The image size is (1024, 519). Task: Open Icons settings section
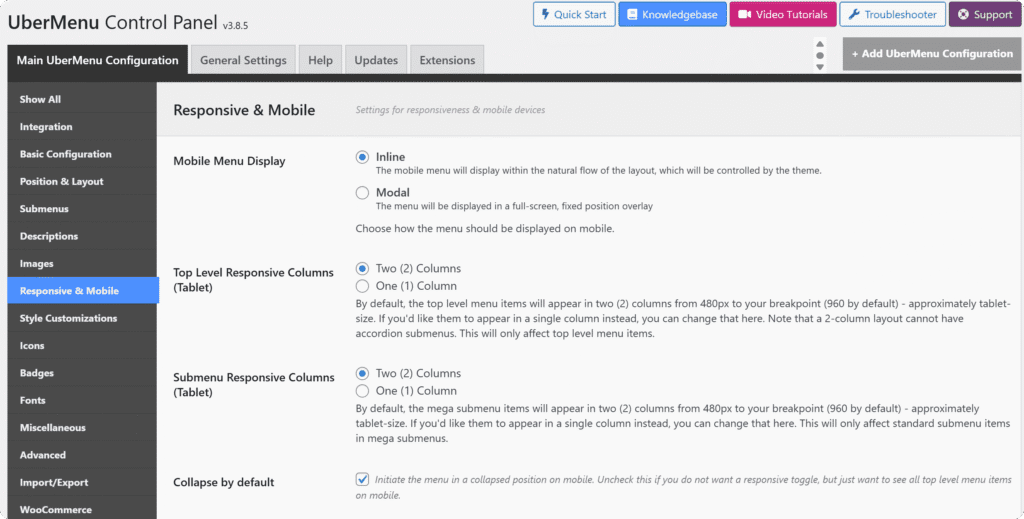(82, 346)
